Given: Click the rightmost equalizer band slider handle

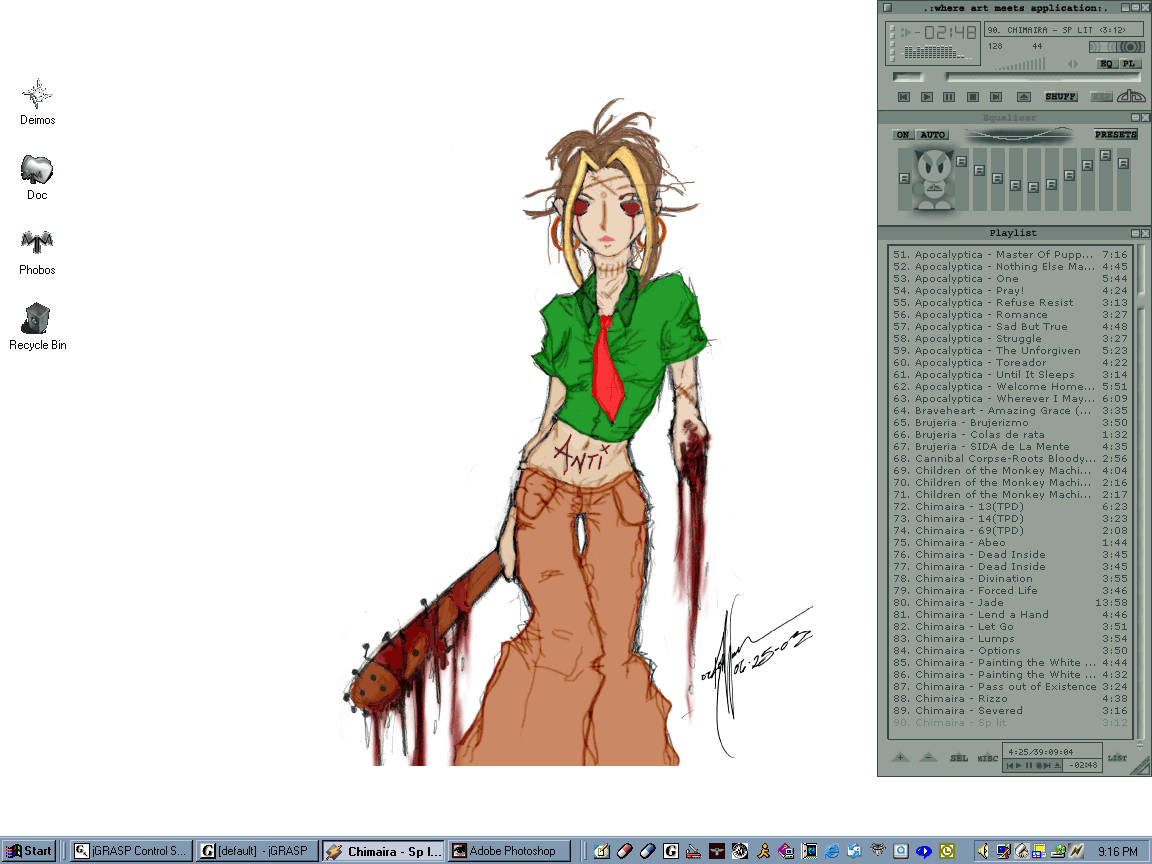Looking at the screenshot, I should 1123,163.
